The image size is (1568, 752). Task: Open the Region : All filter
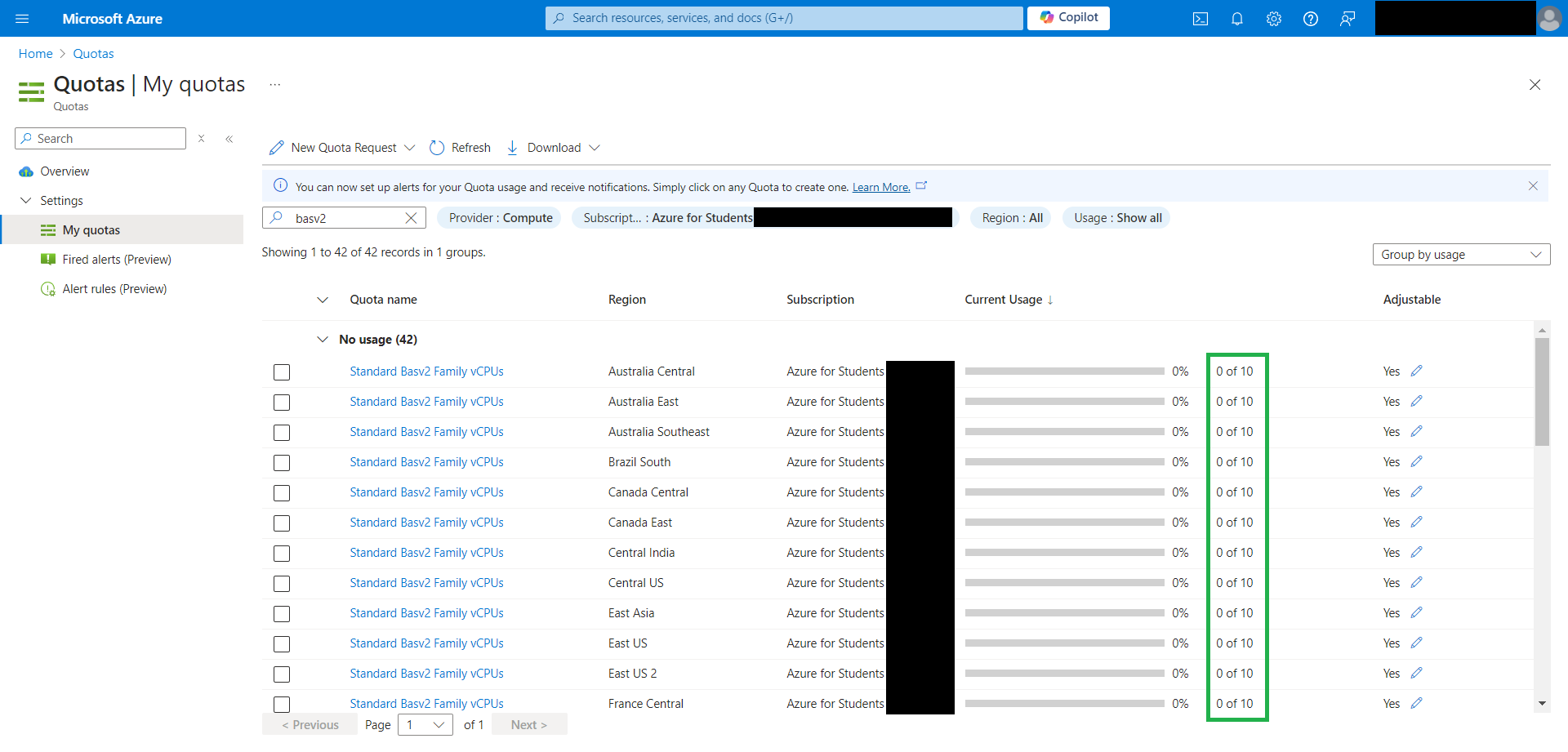pyautogui.click(x=1012, y=218)
